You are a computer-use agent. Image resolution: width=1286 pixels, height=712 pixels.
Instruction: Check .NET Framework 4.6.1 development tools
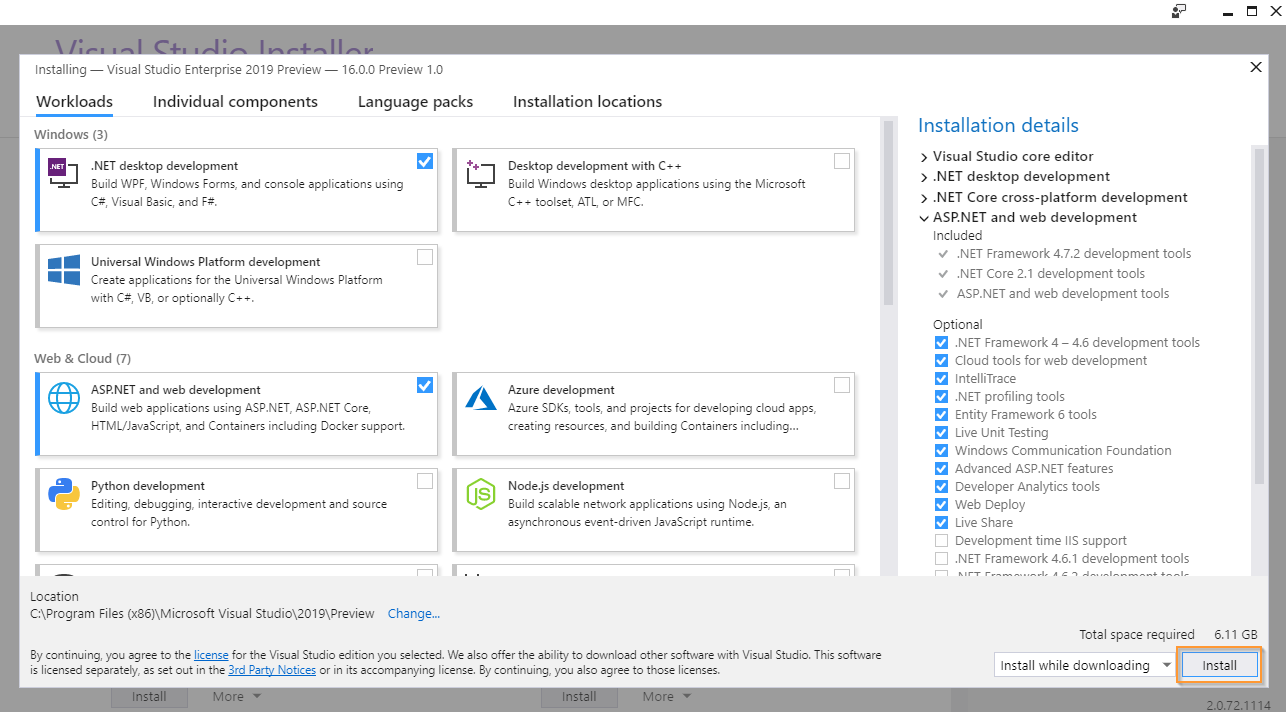(941, 559)
